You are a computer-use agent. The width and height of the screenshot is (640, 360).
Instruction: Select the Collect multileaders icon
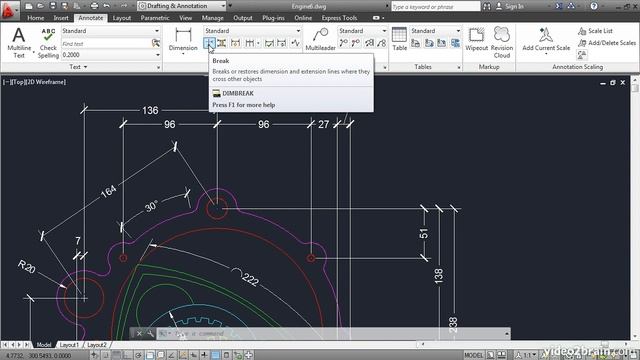coord(382,42)
